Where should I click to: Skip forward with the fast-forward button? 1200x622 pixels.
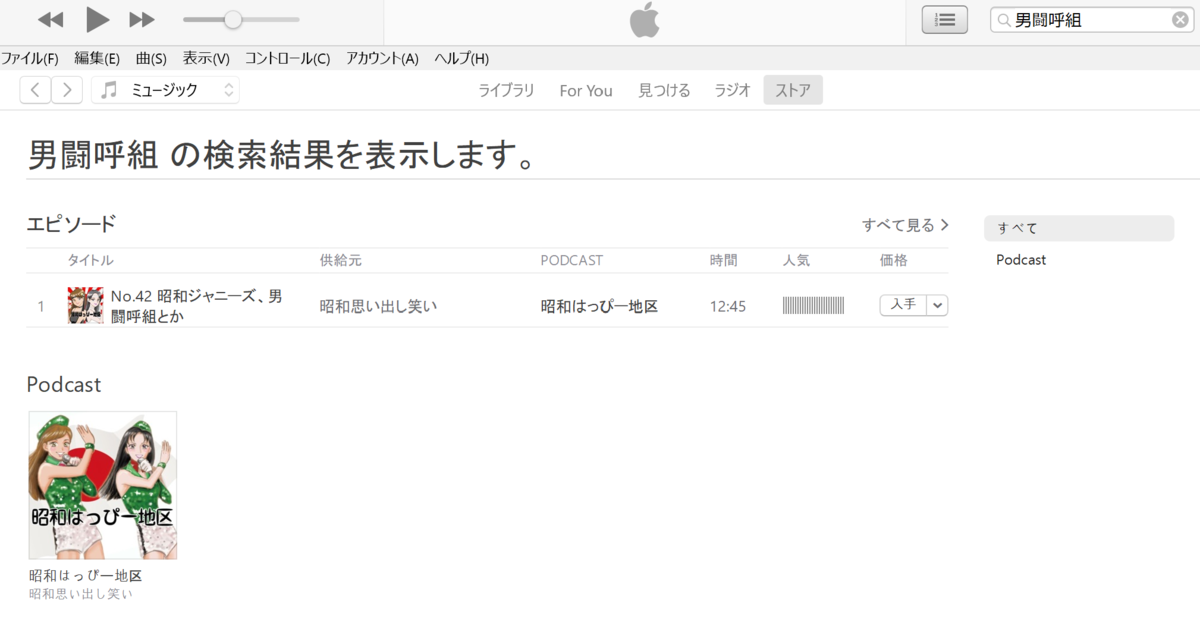(142, 20)
